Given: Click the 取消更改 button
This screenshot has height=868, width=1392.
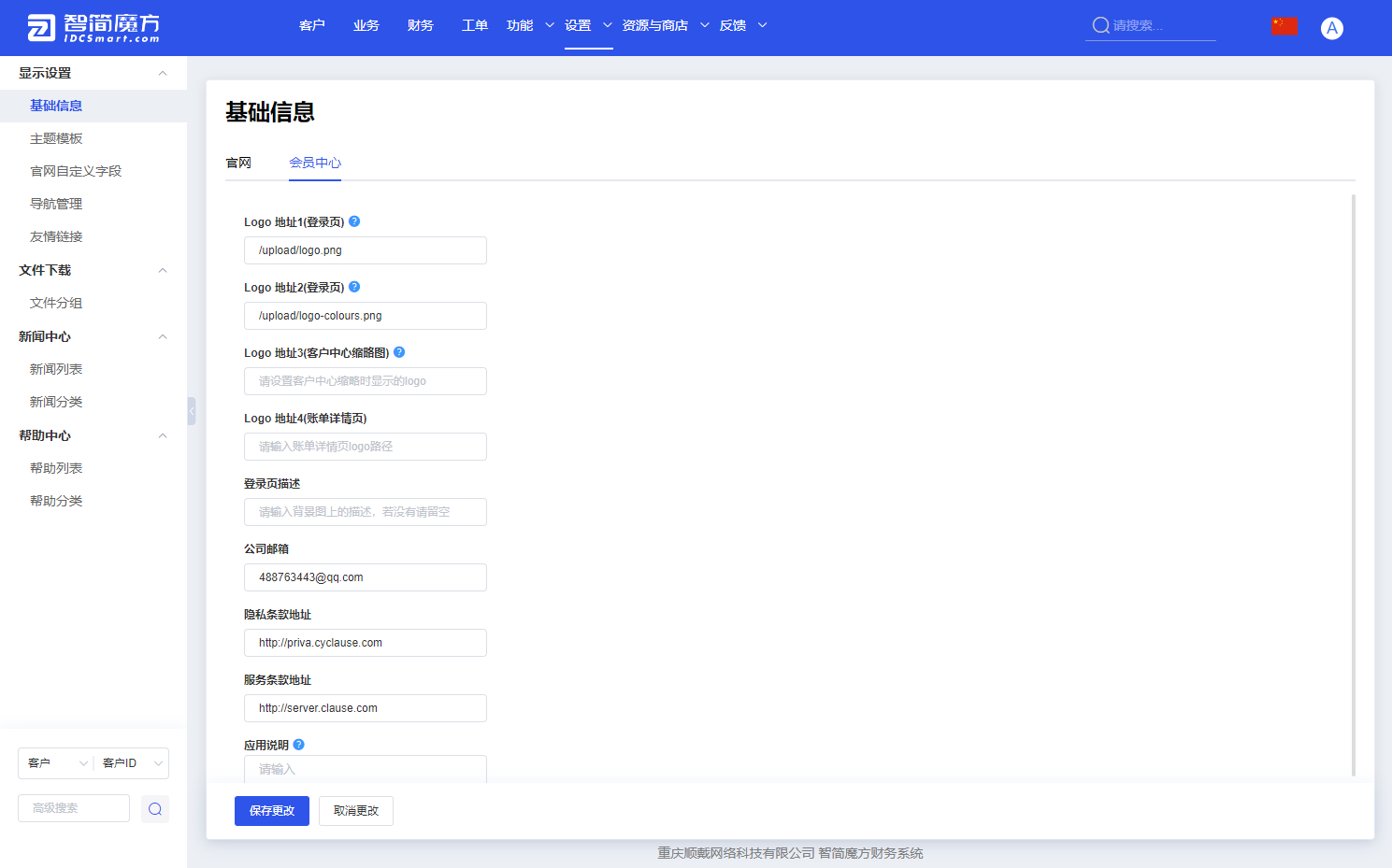Looking at the screenshot, I should tap(355, 811).
